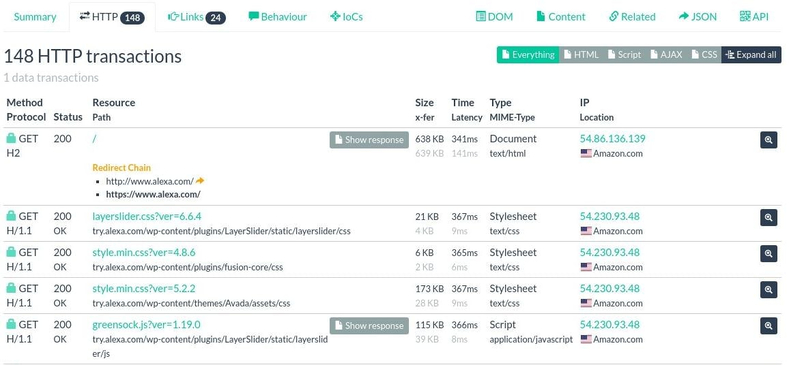This screenshot has height=365, width=789.
Task: Inspect details of style.min.css?ver=5.2.2 row
Action: [x=768, y=290]
